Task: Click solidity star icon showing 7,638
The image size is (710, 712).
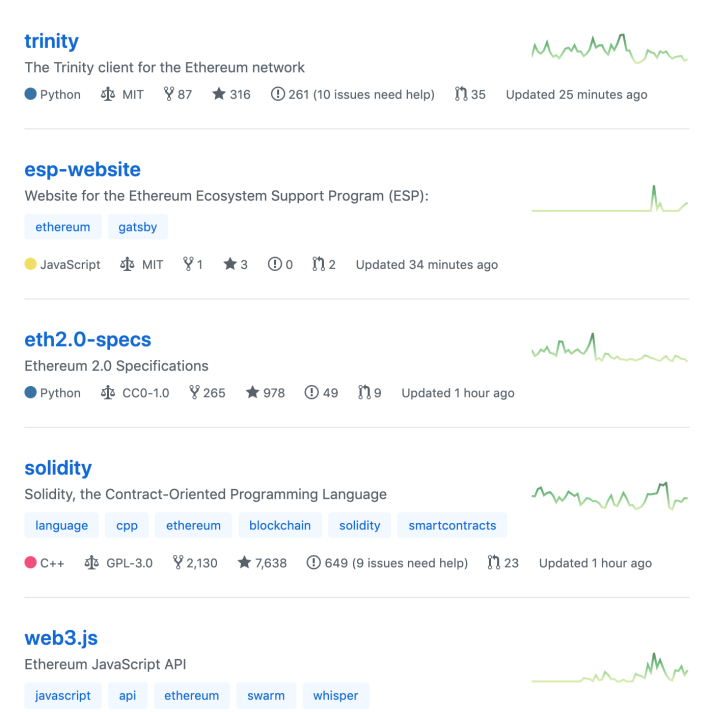Action: (244, 563)
